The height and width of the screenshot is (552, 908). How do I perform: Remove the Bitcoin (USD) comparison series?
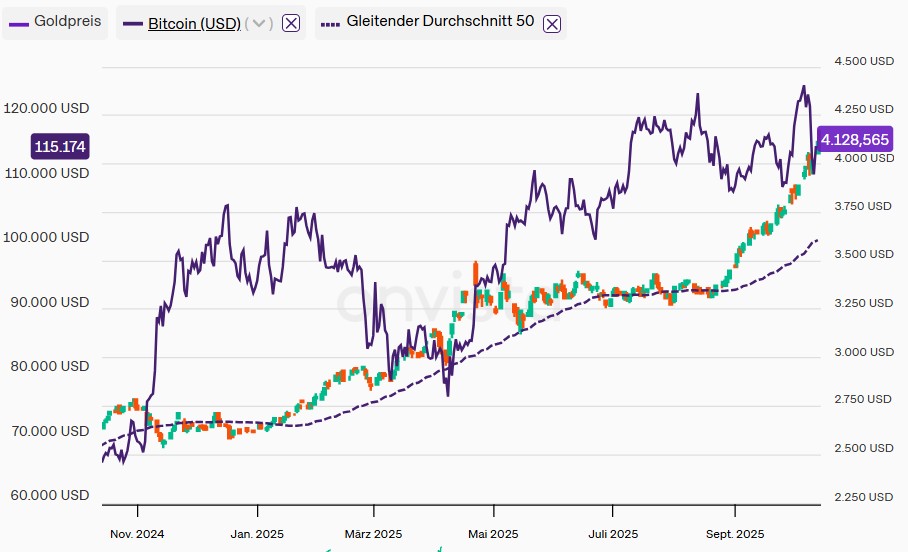click(x=291, y=23)
